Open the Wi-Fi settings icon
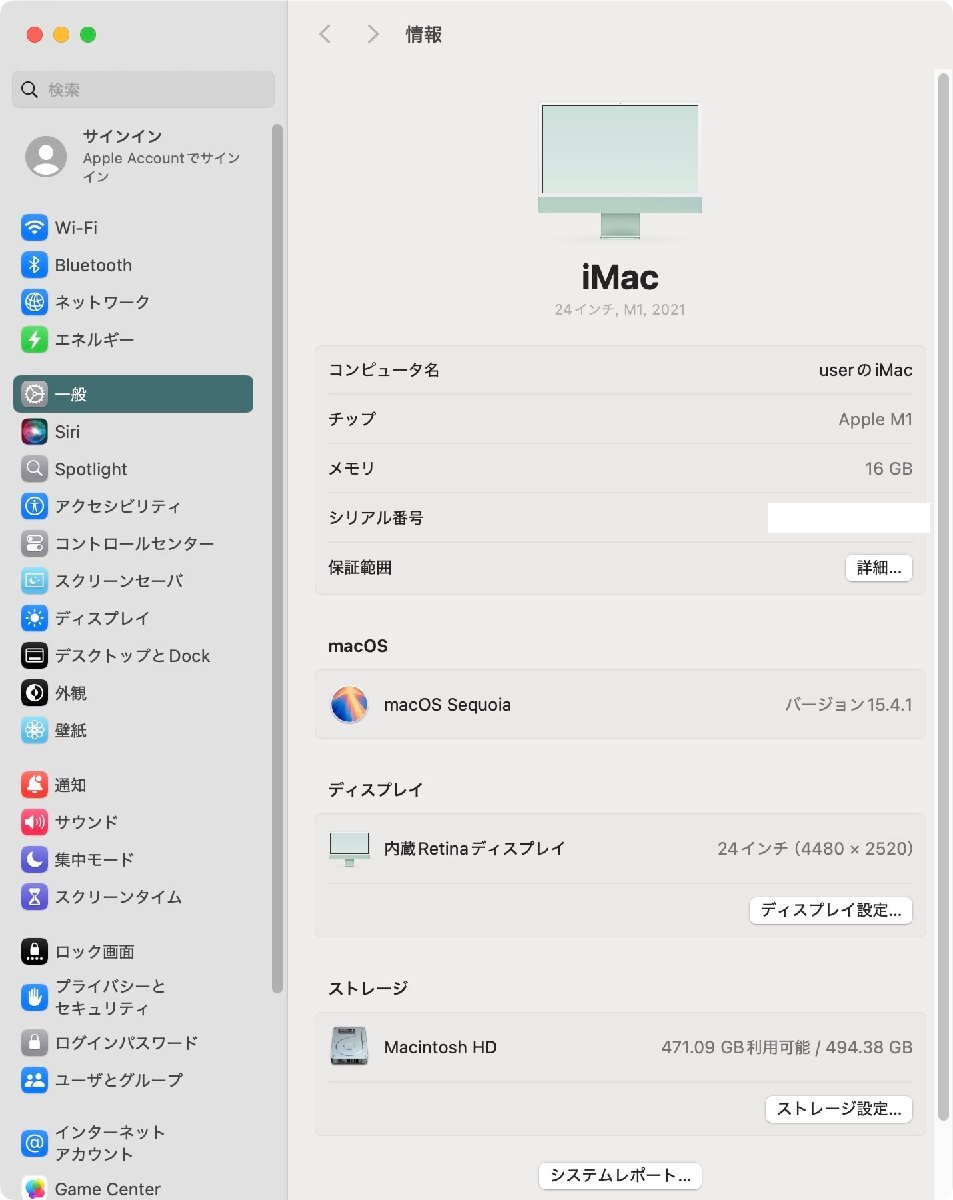This screenshot has width=953, height=1200. point(34,227)
